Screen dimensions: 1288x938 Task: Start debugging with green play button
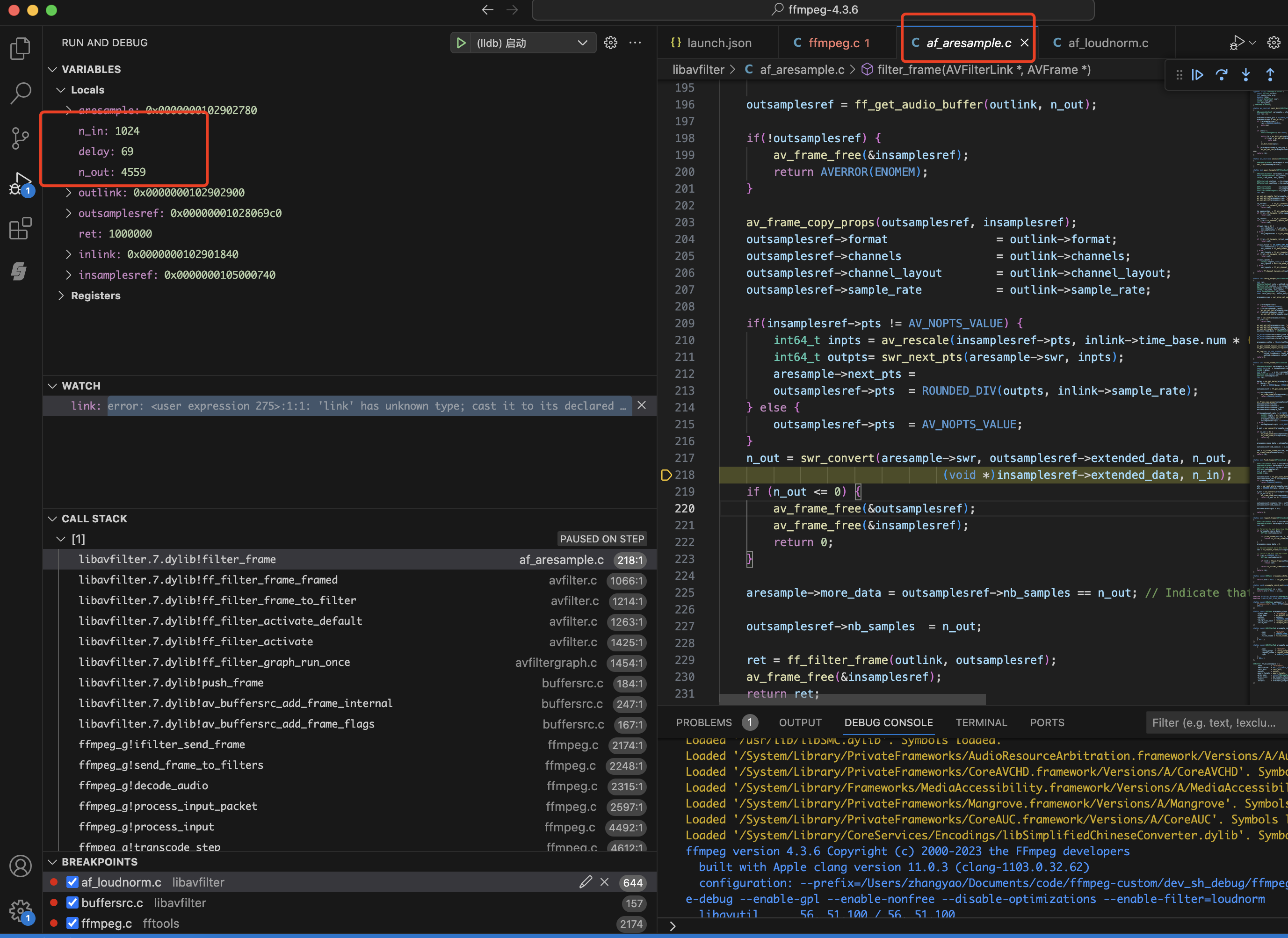(x=461, y=43)
